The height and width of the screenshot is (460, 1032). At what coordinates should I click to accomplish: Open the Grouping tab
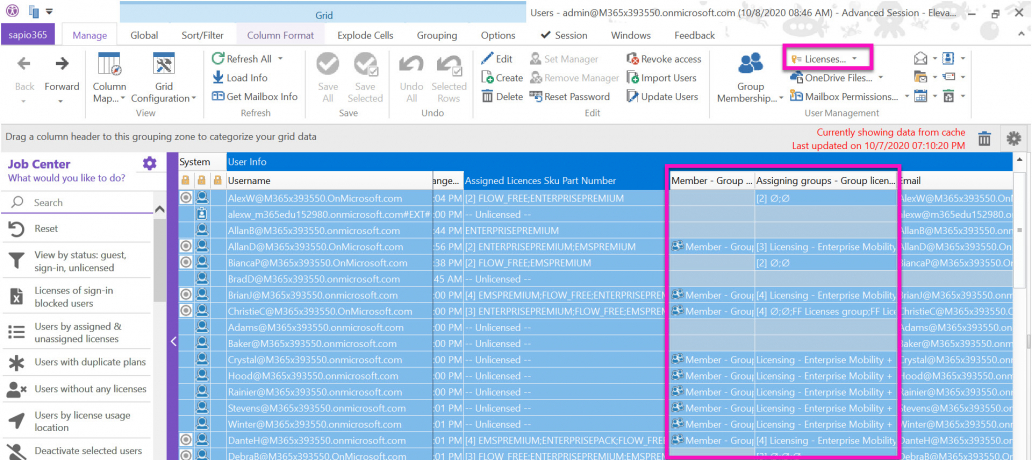click(437, 36)
